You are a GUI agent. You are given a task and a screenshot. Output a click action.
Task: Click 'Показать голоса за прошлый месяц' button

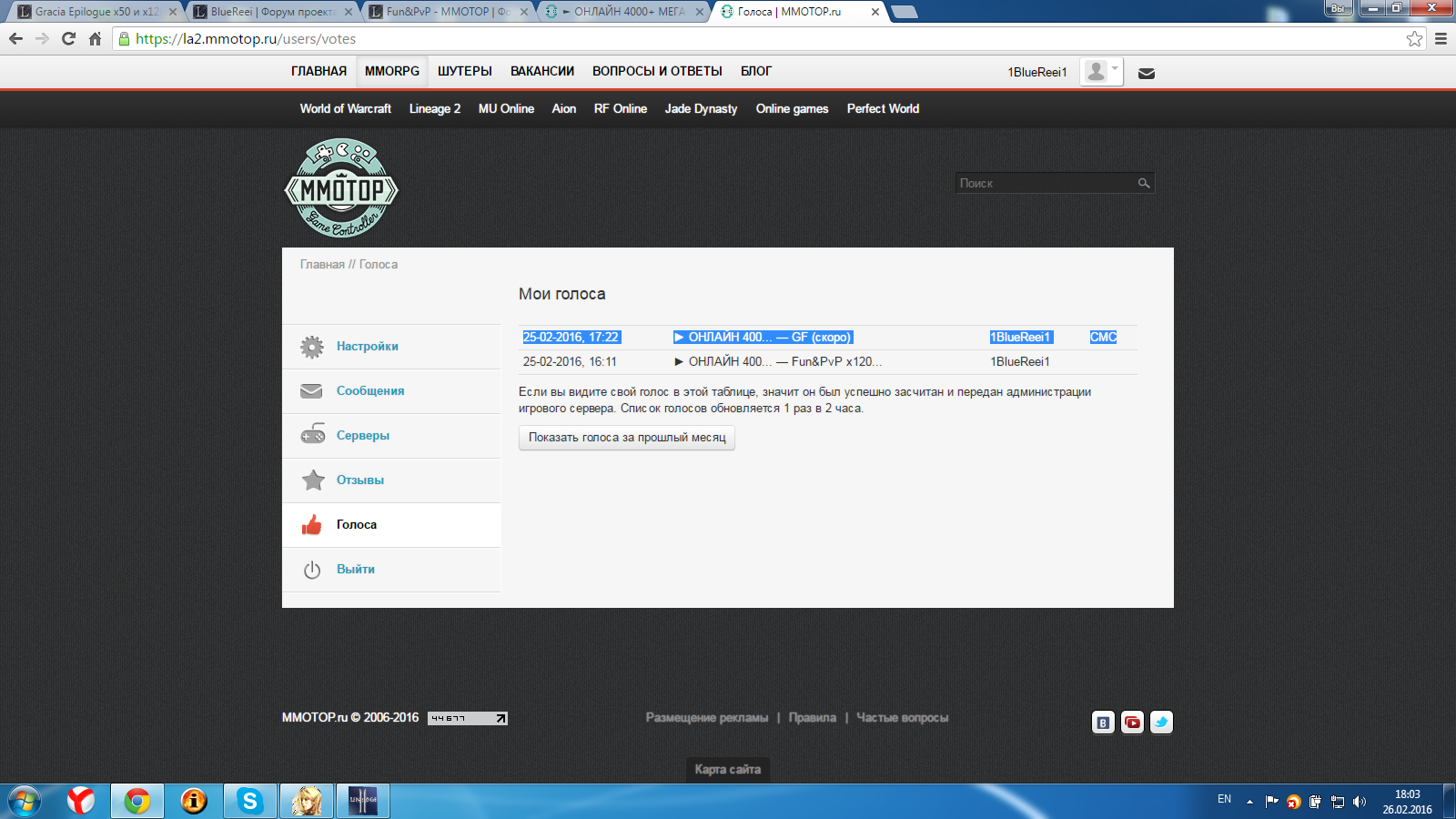[x=627, y=438]
